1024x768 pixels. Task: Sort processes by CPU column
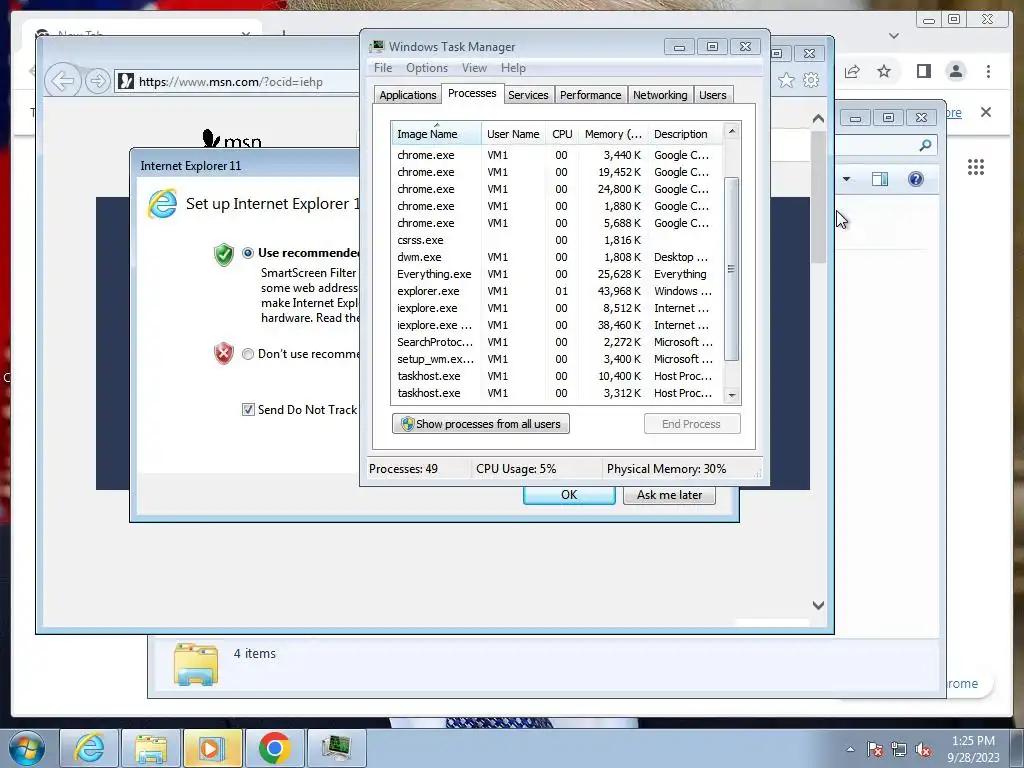(562, 134)
